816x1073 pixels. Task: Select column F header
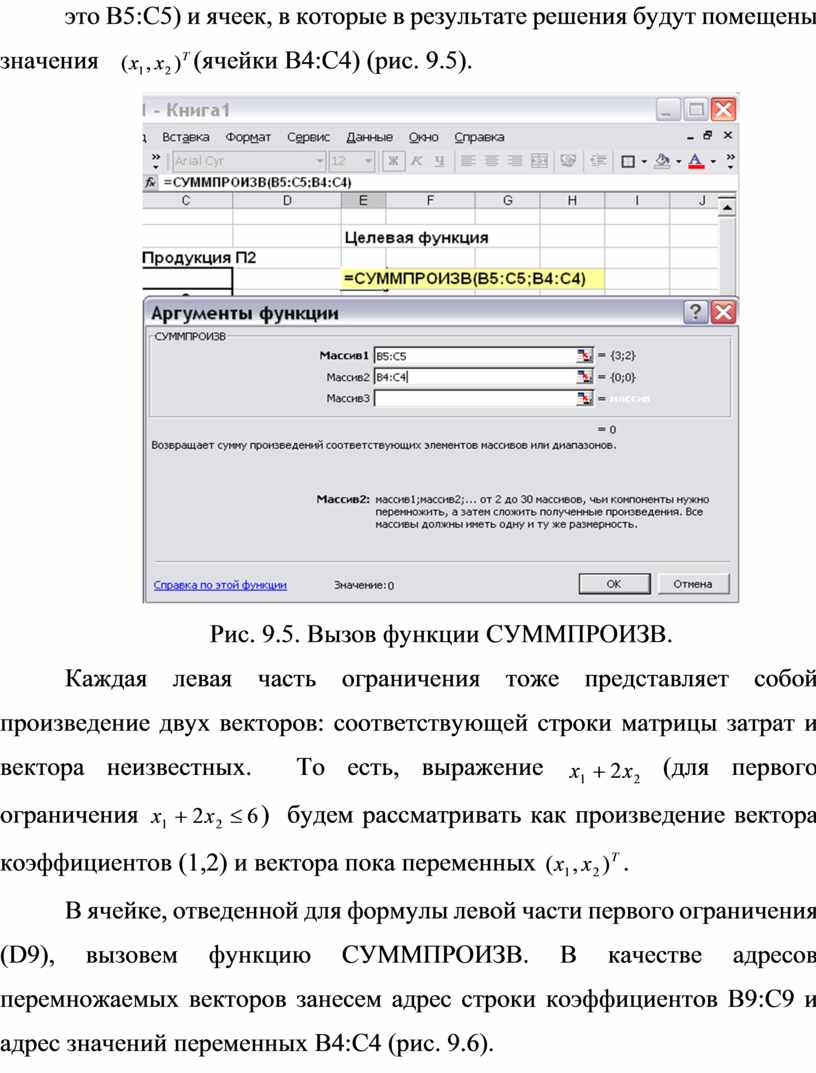pyautogui.click(x=430, y=201)
